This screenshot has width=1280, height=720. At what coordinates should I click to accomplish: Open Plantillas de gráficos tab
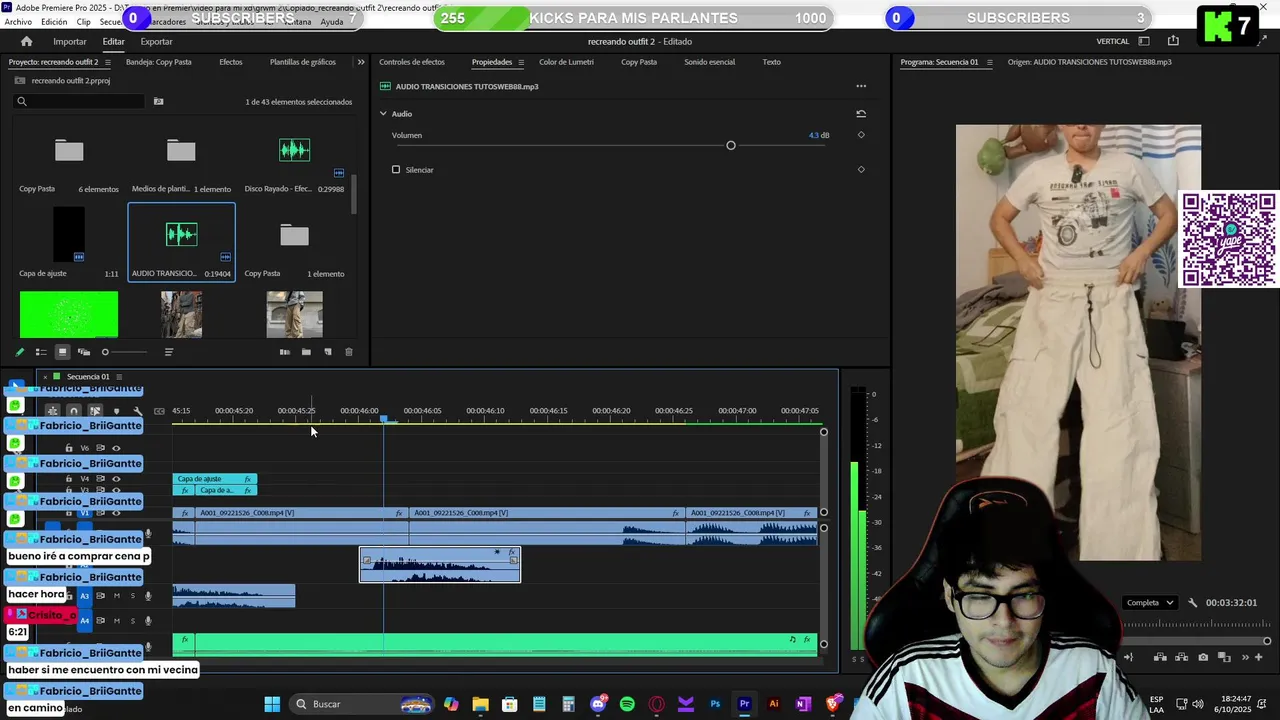(x=303, y=62)
